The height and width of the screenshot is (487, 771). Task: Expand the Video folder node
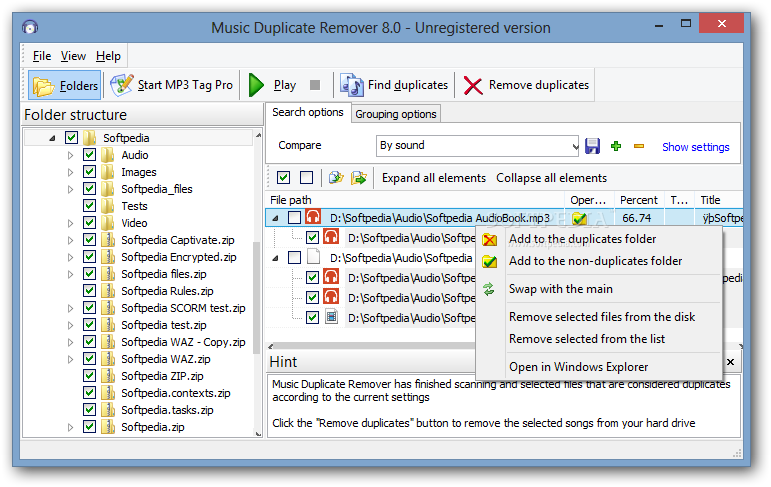tap(70, 223)
